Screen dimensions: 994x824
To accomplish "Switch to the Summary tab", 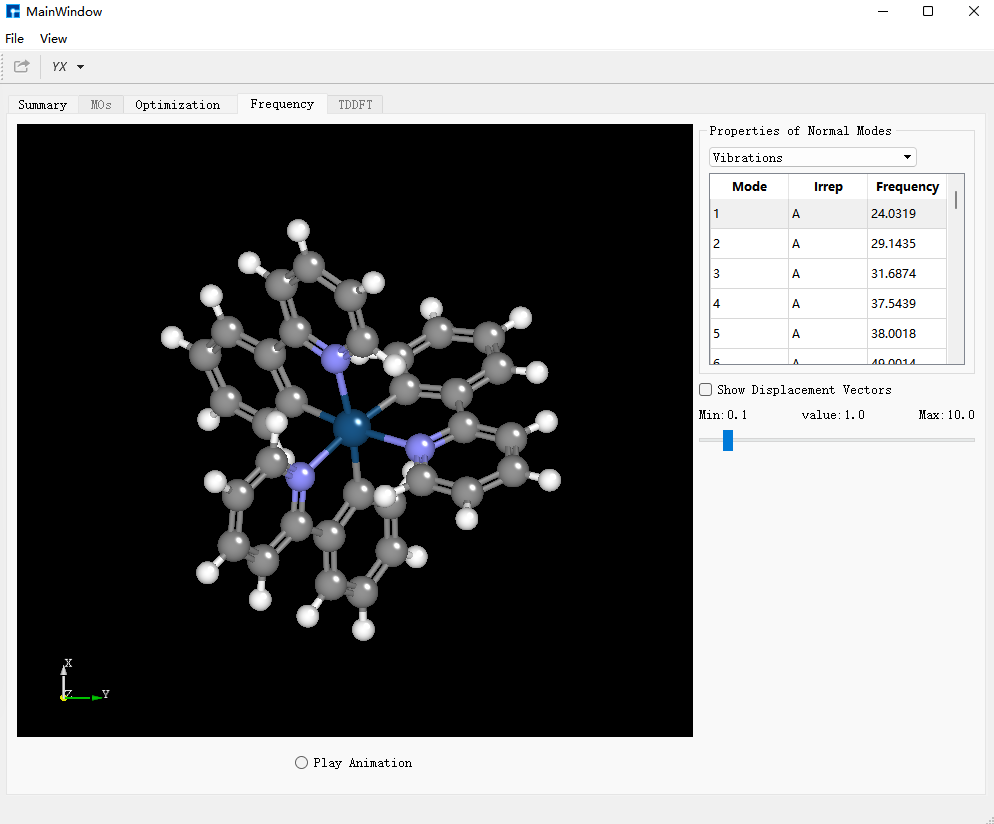I will click(42, 105).
